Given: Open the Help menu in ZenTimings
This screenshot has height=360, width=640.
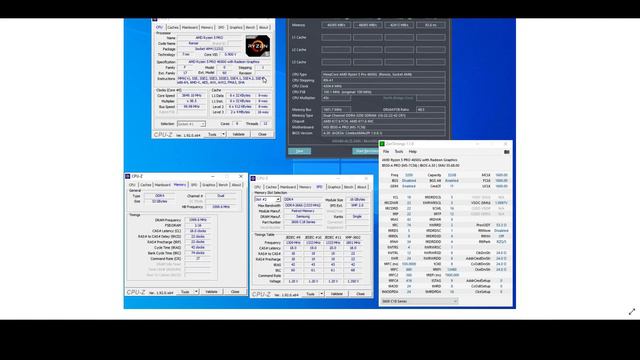Looking at the screenshot, I should point(413,151).
